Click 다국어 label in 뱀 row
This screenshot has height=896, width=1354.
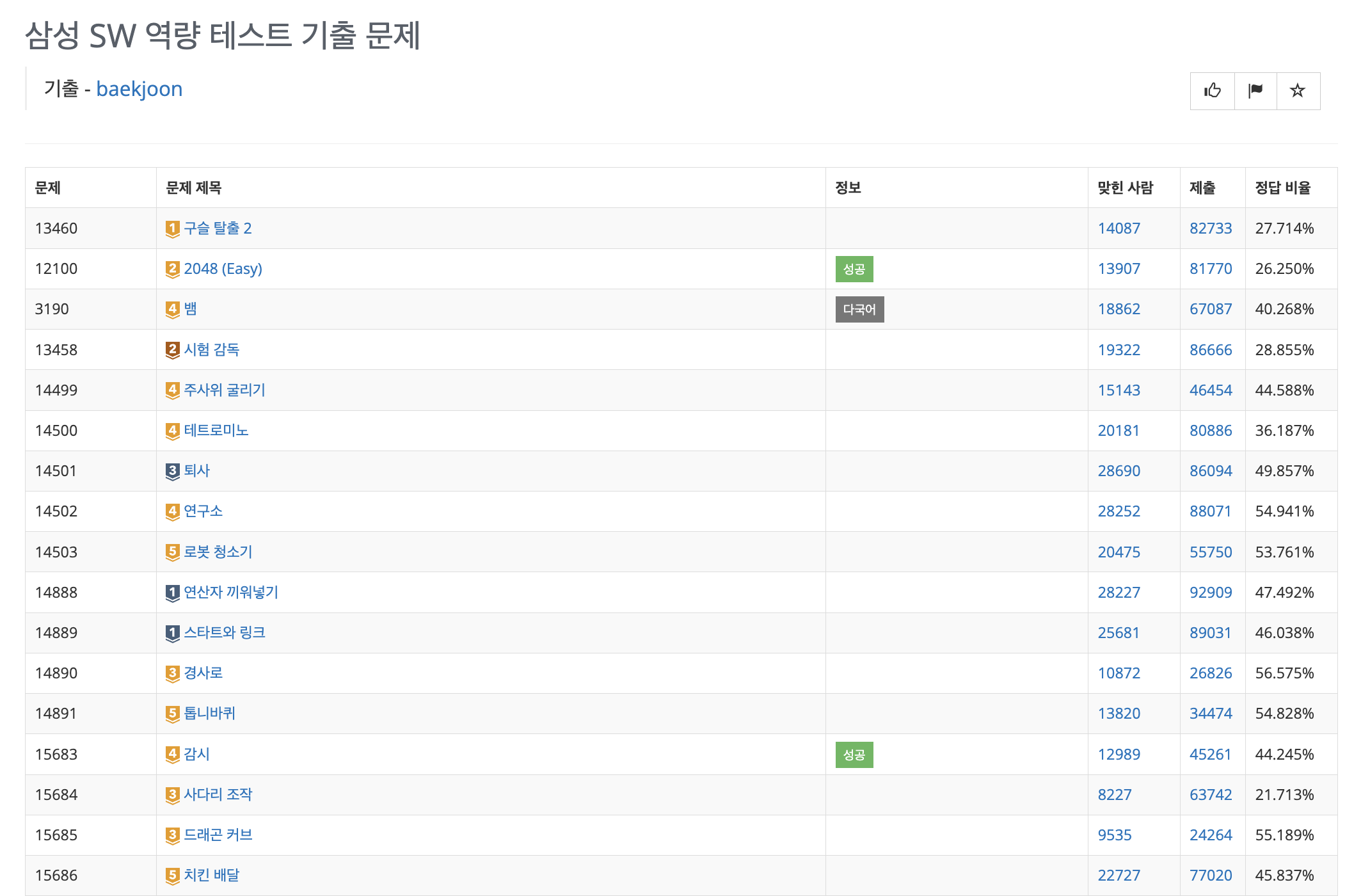tap(859, 310)
